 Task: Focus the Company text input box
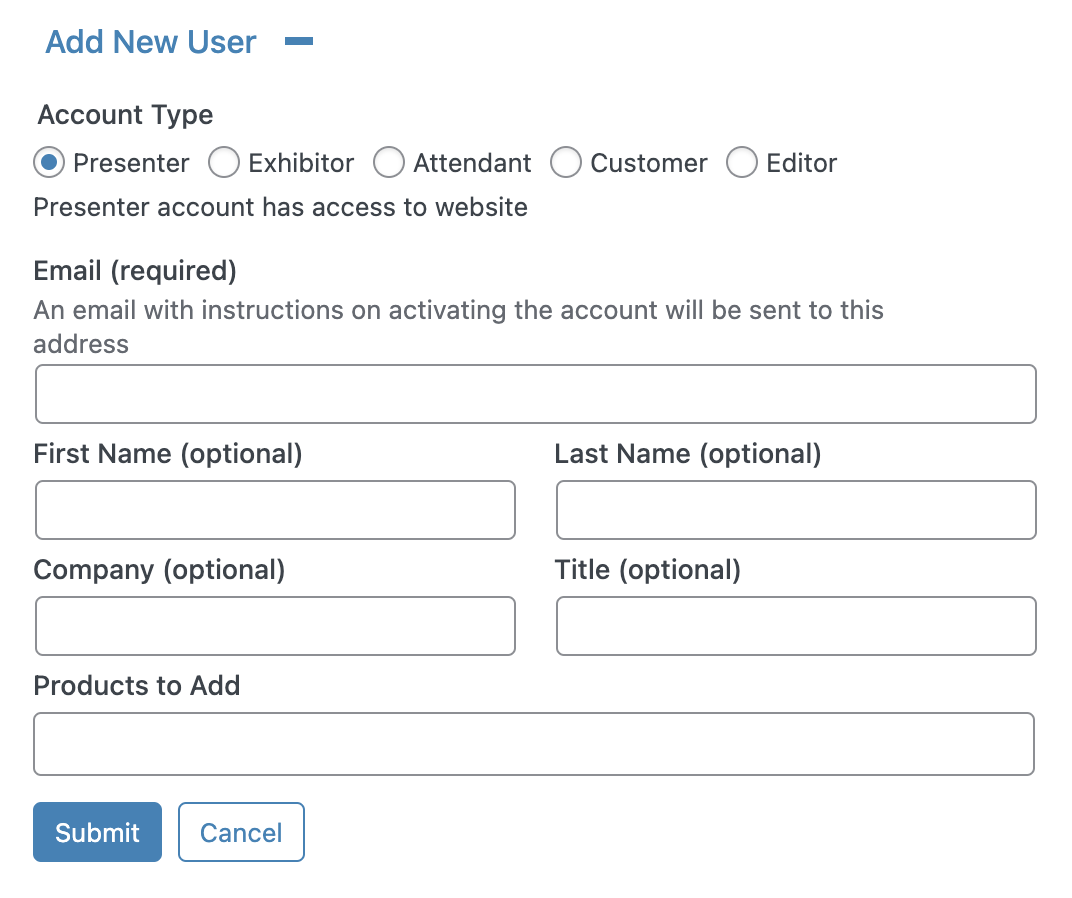click(x=275, y=626)
